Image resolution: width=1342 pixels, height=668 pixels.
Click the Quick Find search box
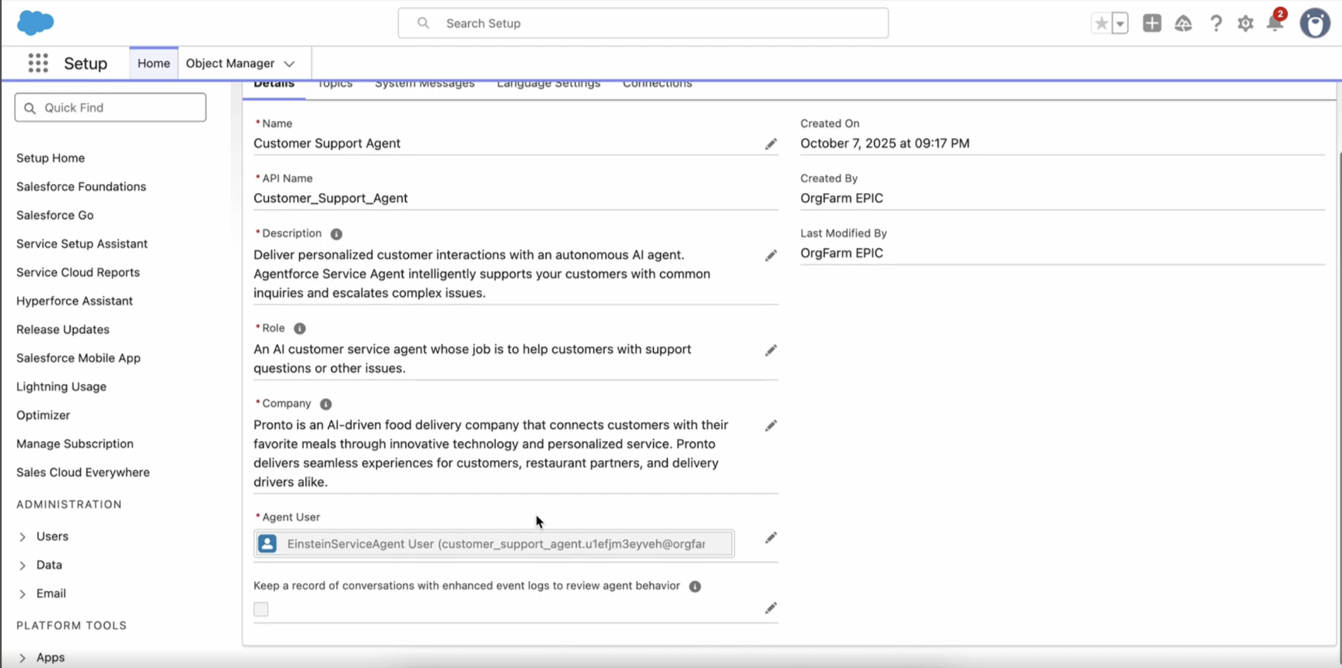click(x=110, y=108)
